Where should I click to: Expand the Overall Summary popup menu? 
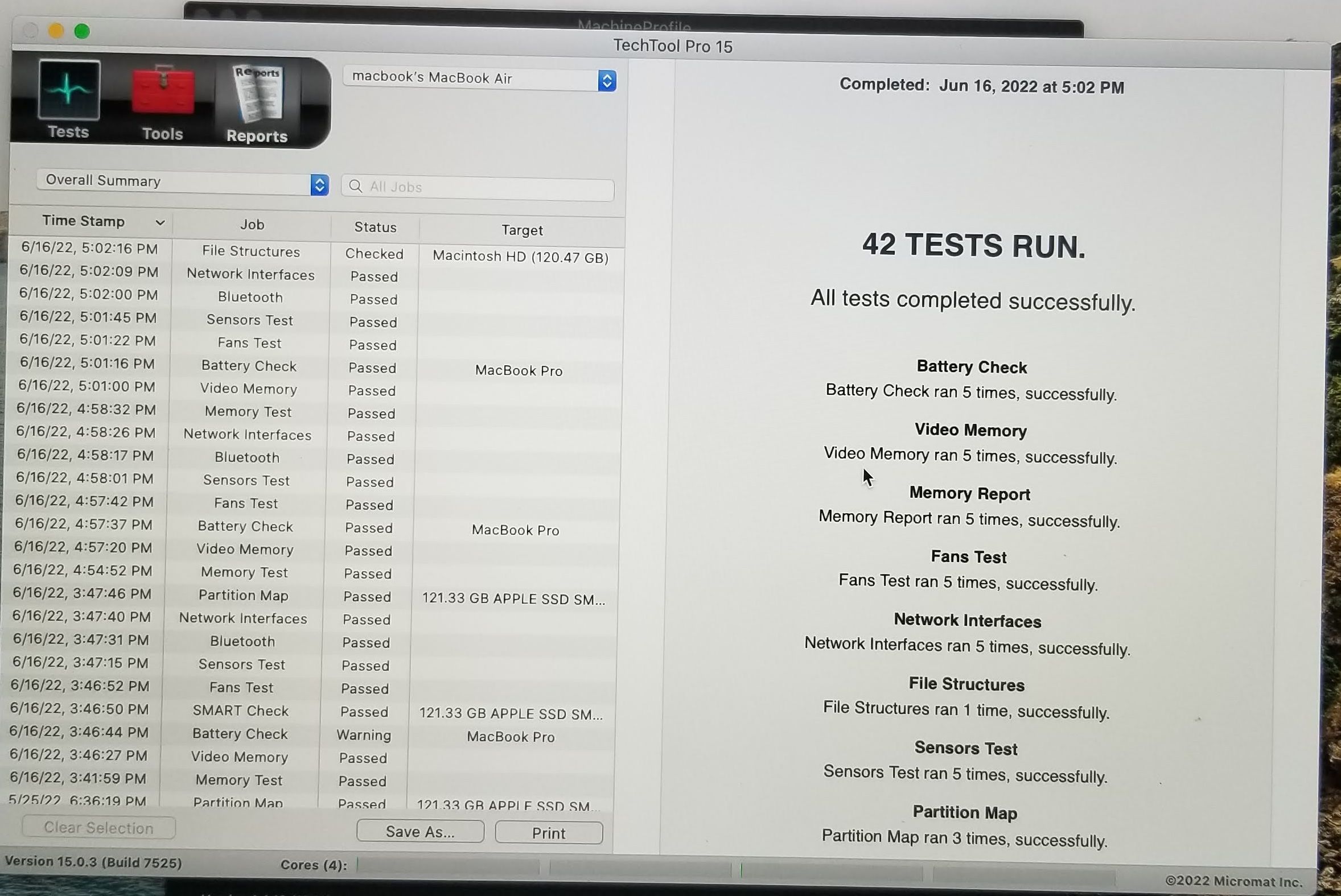point(182,182)
